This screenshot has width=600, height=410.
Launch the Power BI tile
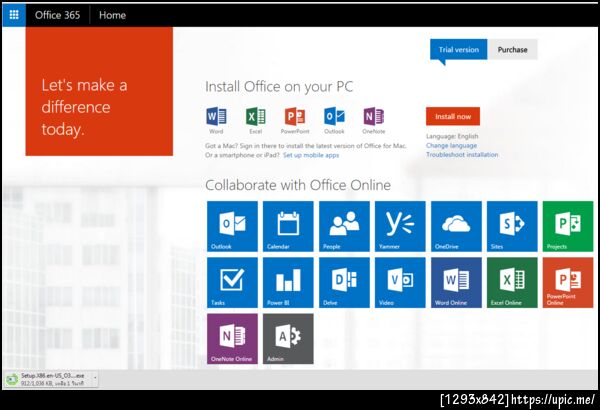(x=288, y=283)
